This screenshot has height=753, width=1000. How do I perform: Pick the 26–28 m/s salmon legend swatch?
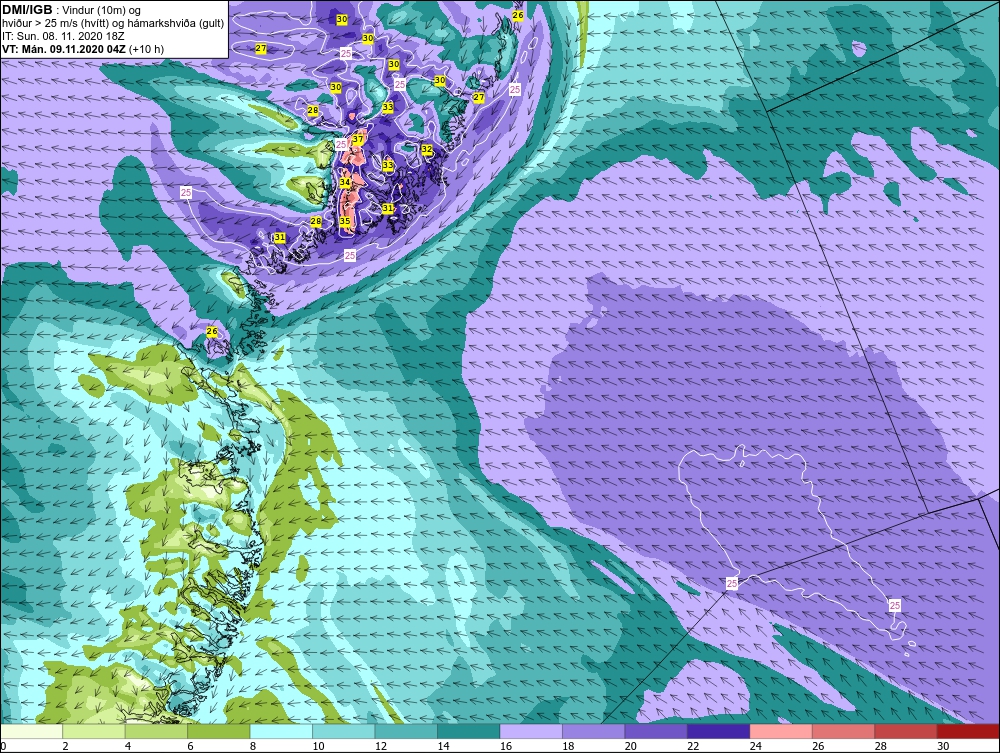(844, 731)
